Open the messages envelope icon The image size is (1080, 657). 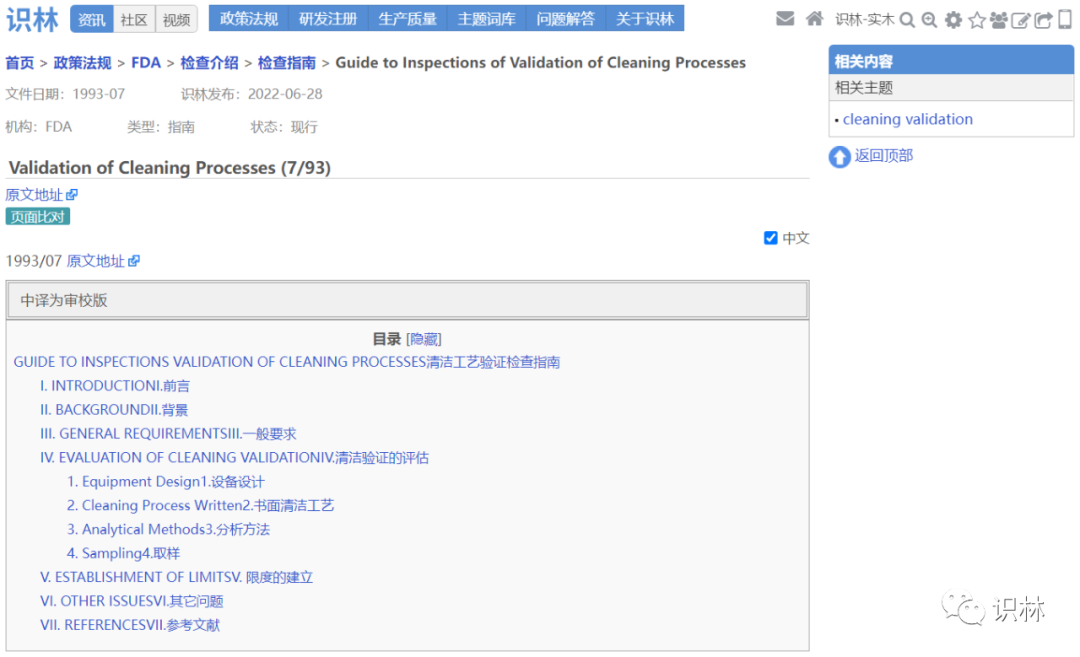(x=786, y=17)
